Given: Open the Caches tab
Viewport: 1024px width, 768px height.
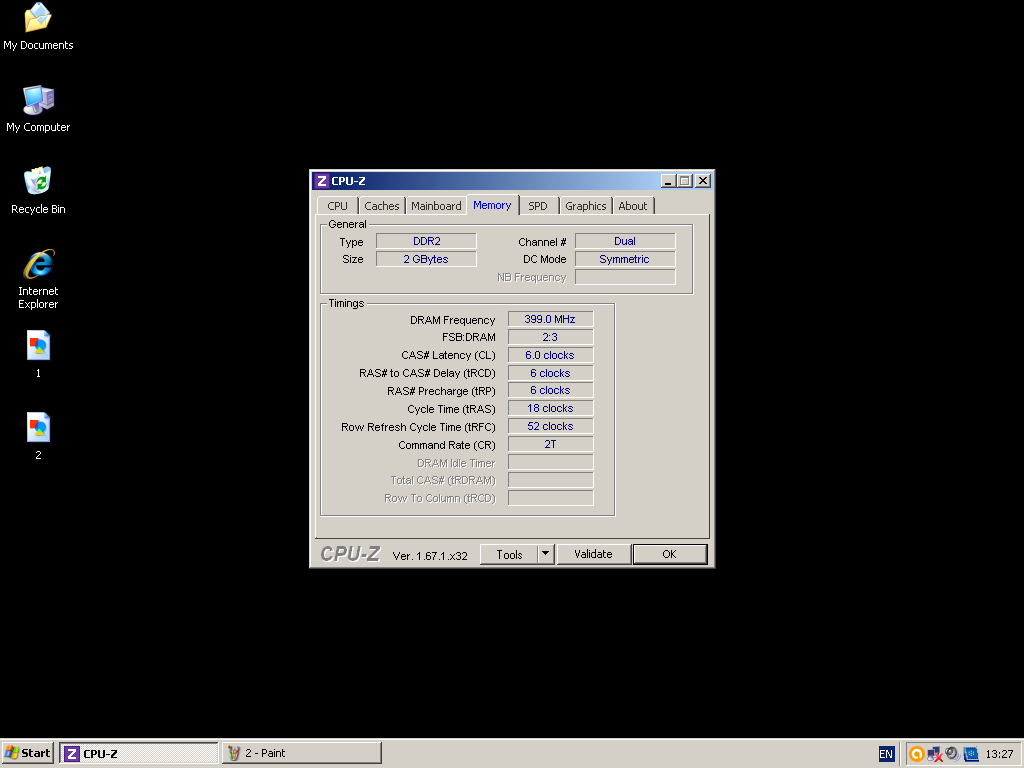Looking at the screenshot, I should [381, 206].
